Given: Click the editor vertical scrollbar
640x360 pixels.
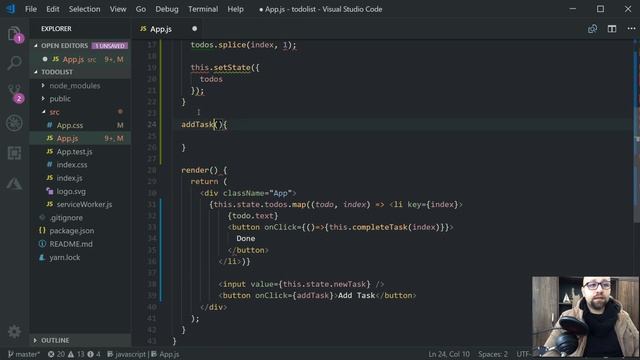Looking at the screenshot, I should click(636, 131).
